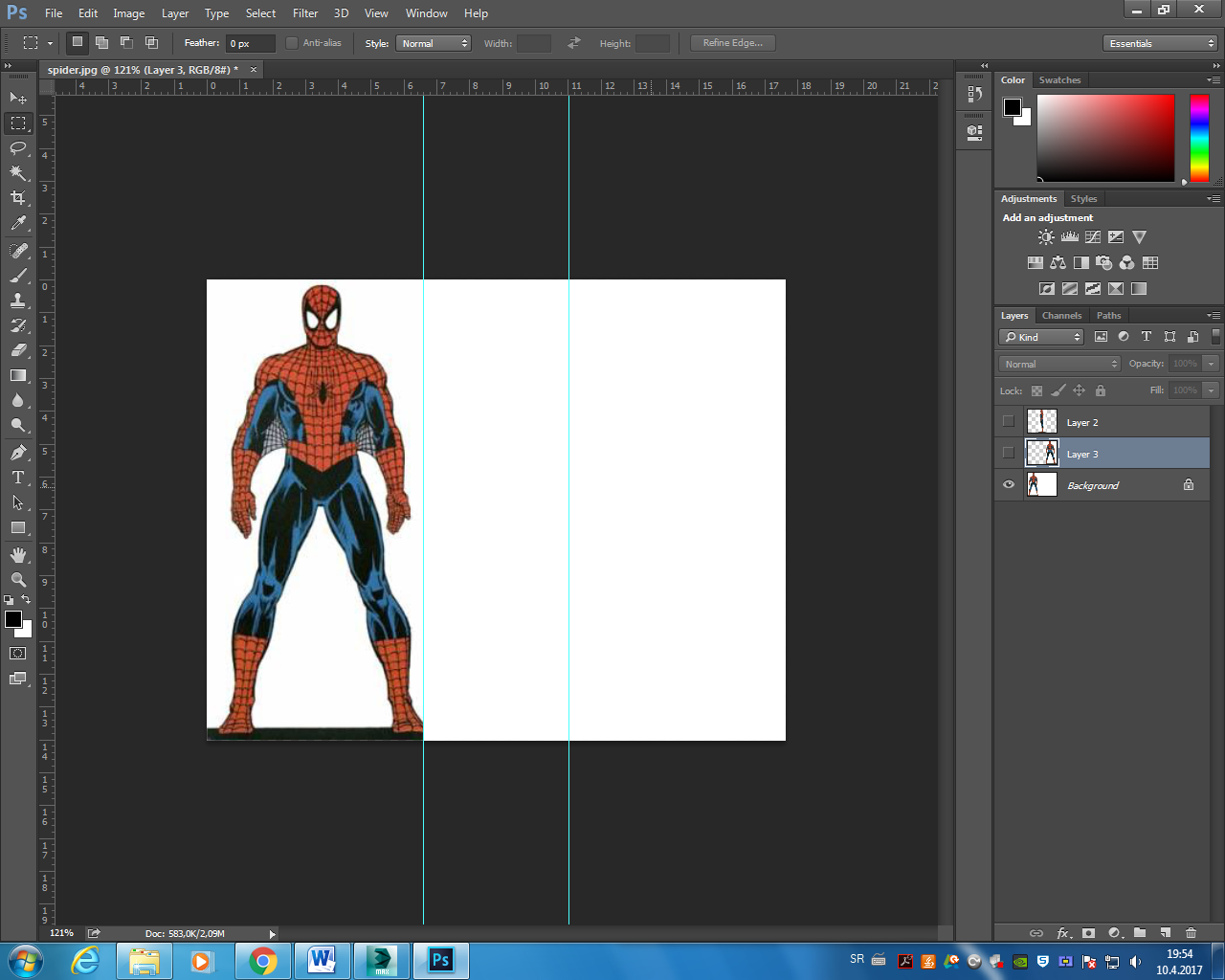This screenshot has height=980, width=1225.
Task: Open the Layers panel options menu
Action: coord(1214,315)
